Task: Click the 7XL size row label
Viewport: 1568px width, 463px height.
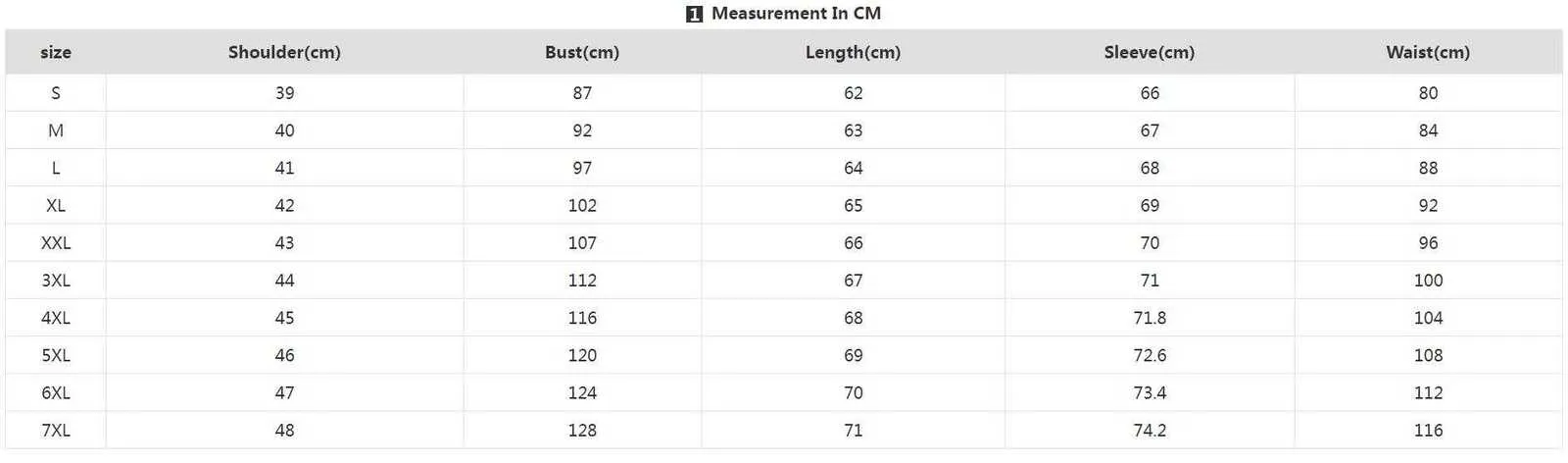Action: click(x=56, y=431)
